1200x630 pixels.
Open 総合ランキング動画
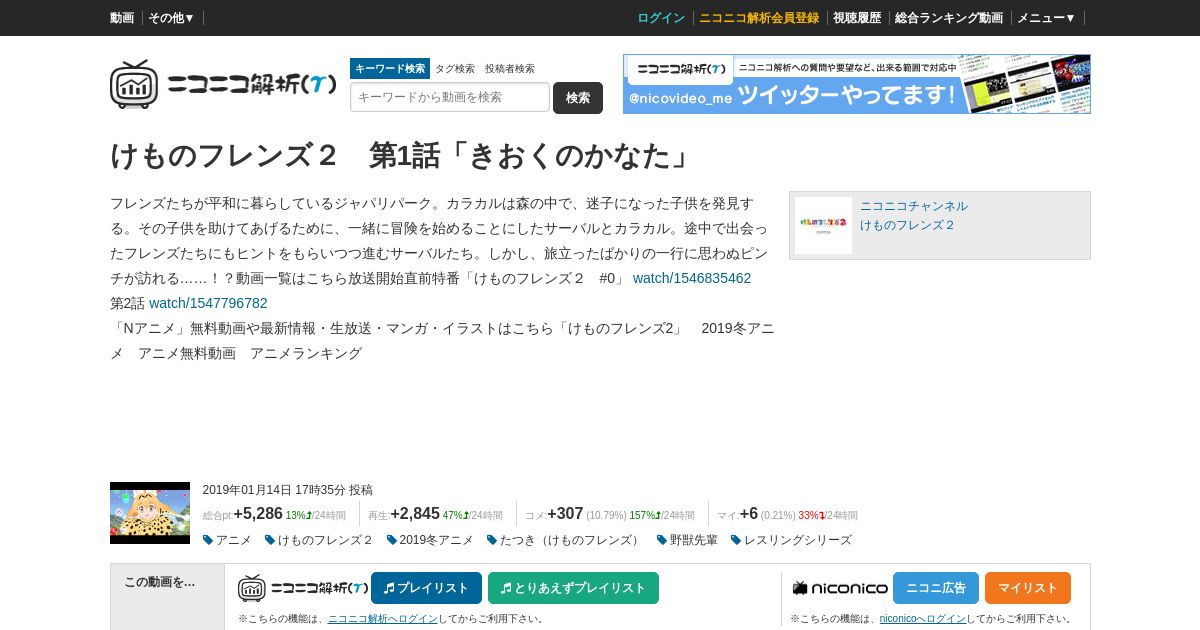[949, 18]
